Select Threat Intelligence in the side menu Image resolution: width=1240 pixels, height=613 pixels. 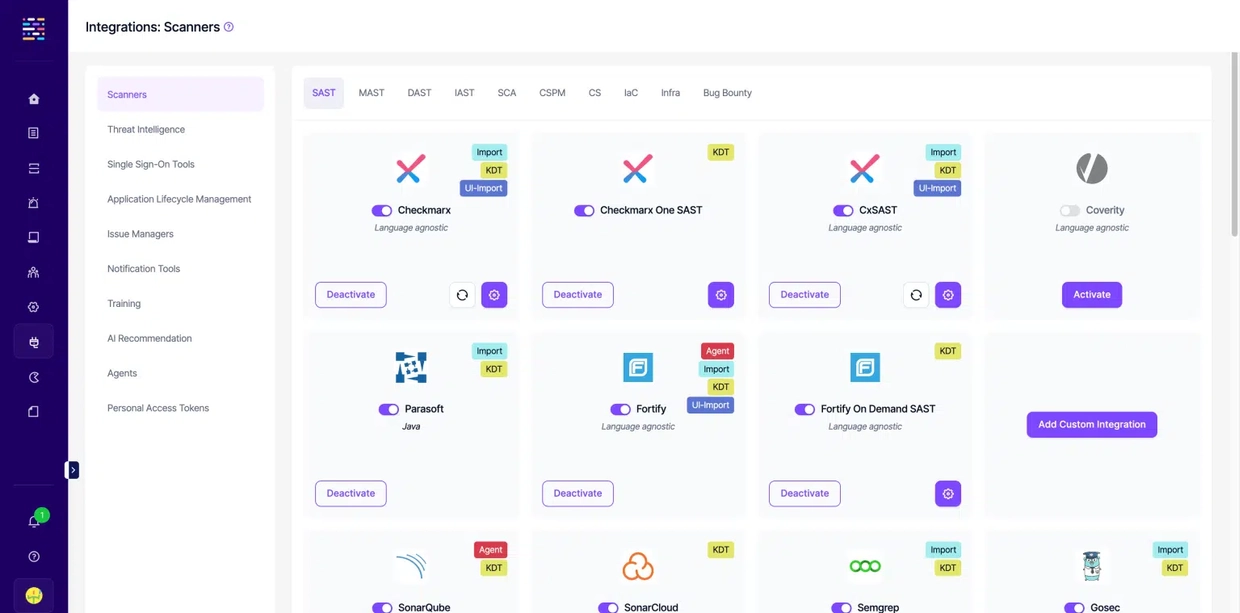pyautogui.click(x=146, y=130)
